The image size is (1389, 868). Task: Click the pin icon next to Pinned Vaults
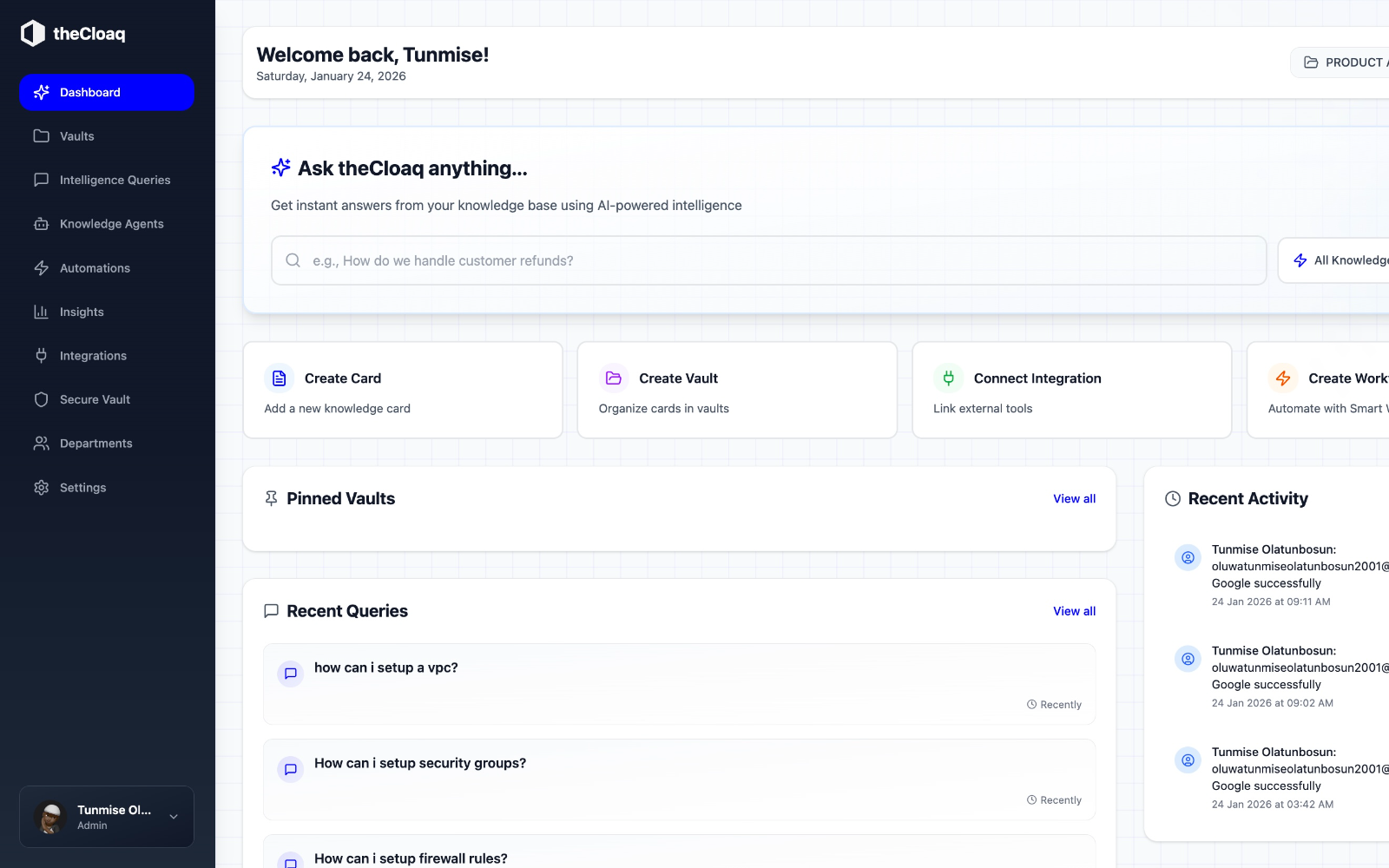271,498
